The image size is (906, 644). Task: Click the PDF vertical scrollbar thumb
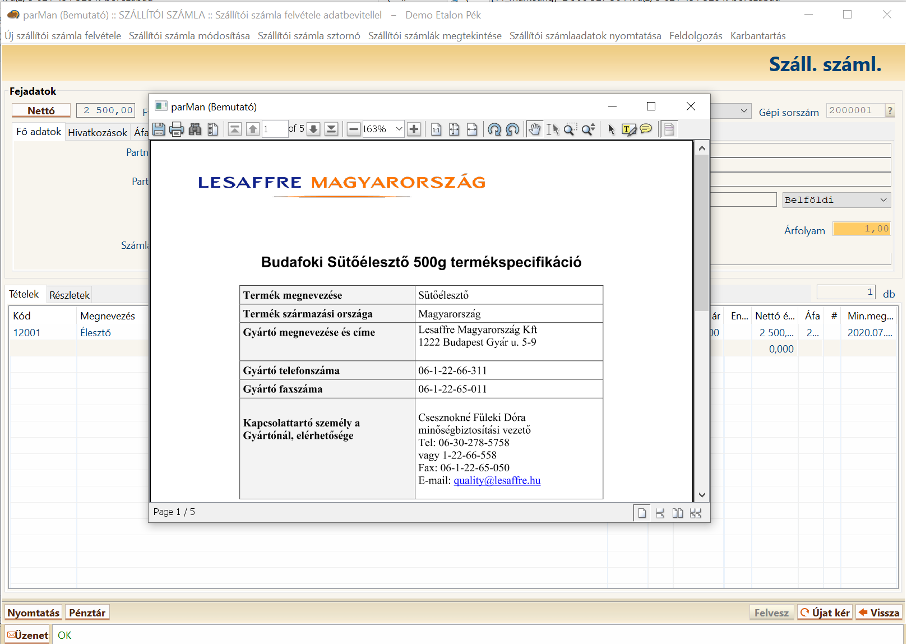(x=702, y=233)
